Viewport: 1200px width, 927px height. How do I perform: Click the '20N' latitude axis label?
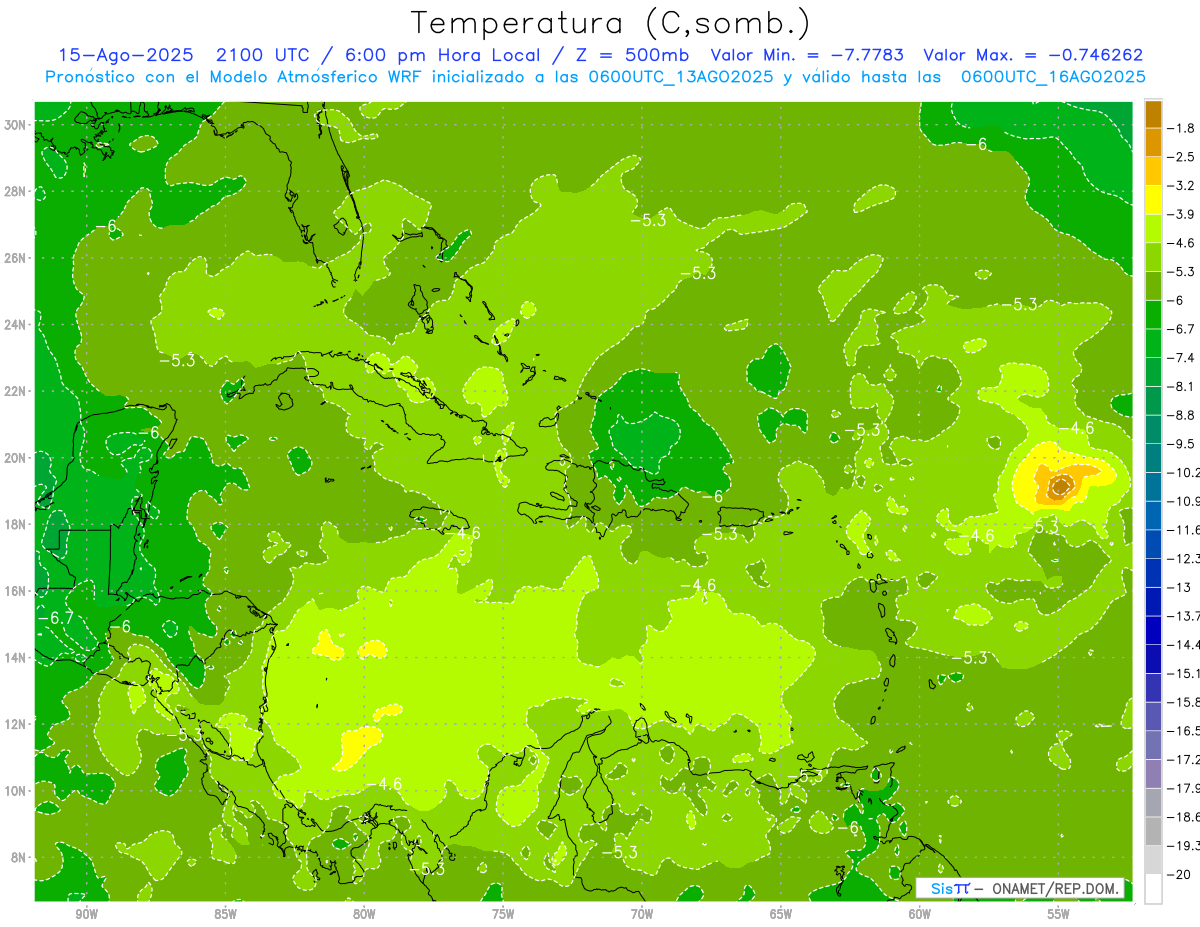15,458
